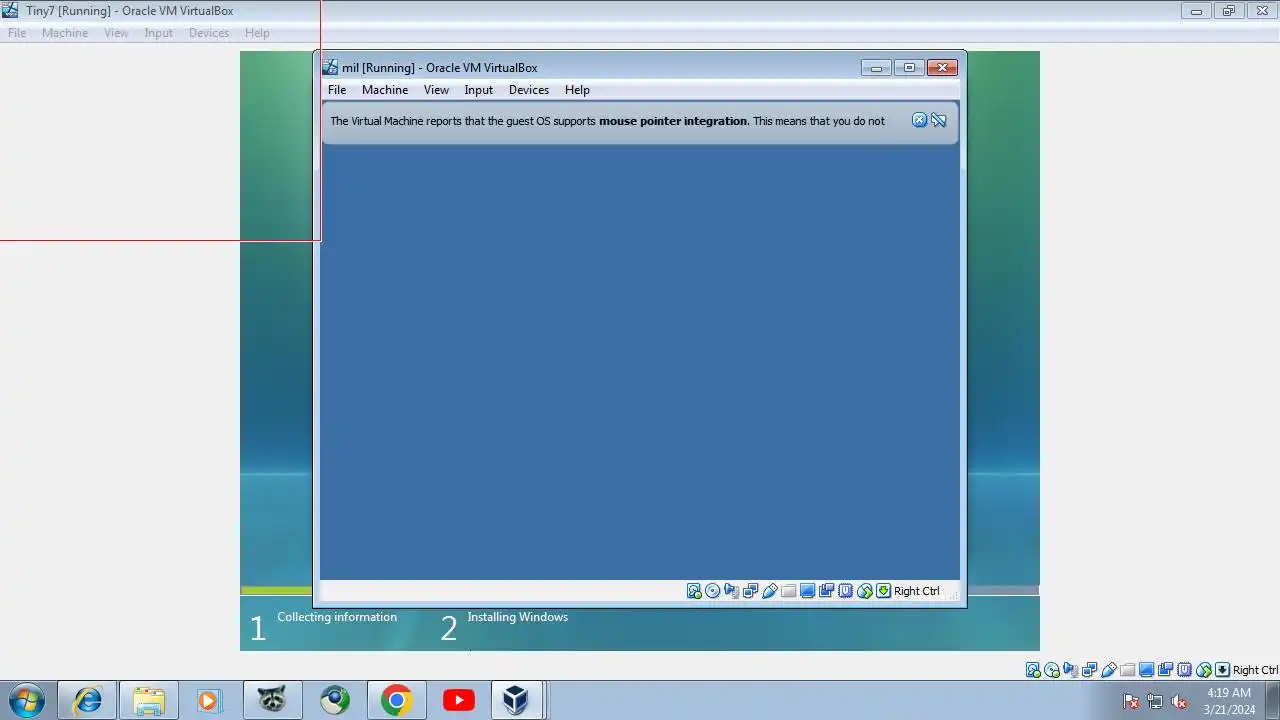Open Windows Explorer from taskbar

[149, 700]
